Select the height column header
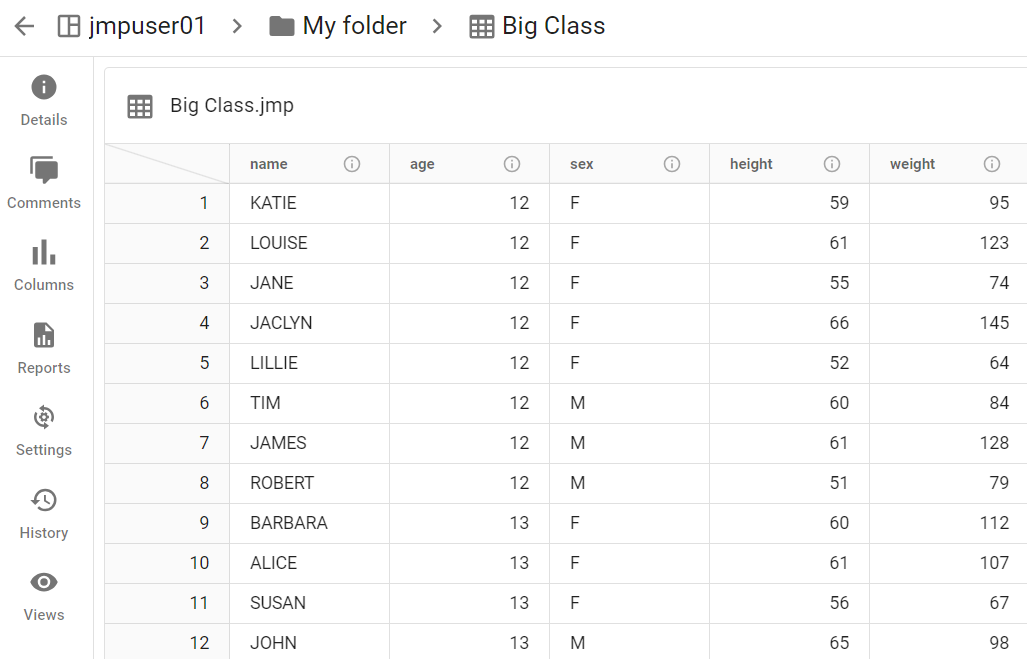The width and height of the screenshot is (1027, 659). 751,163
